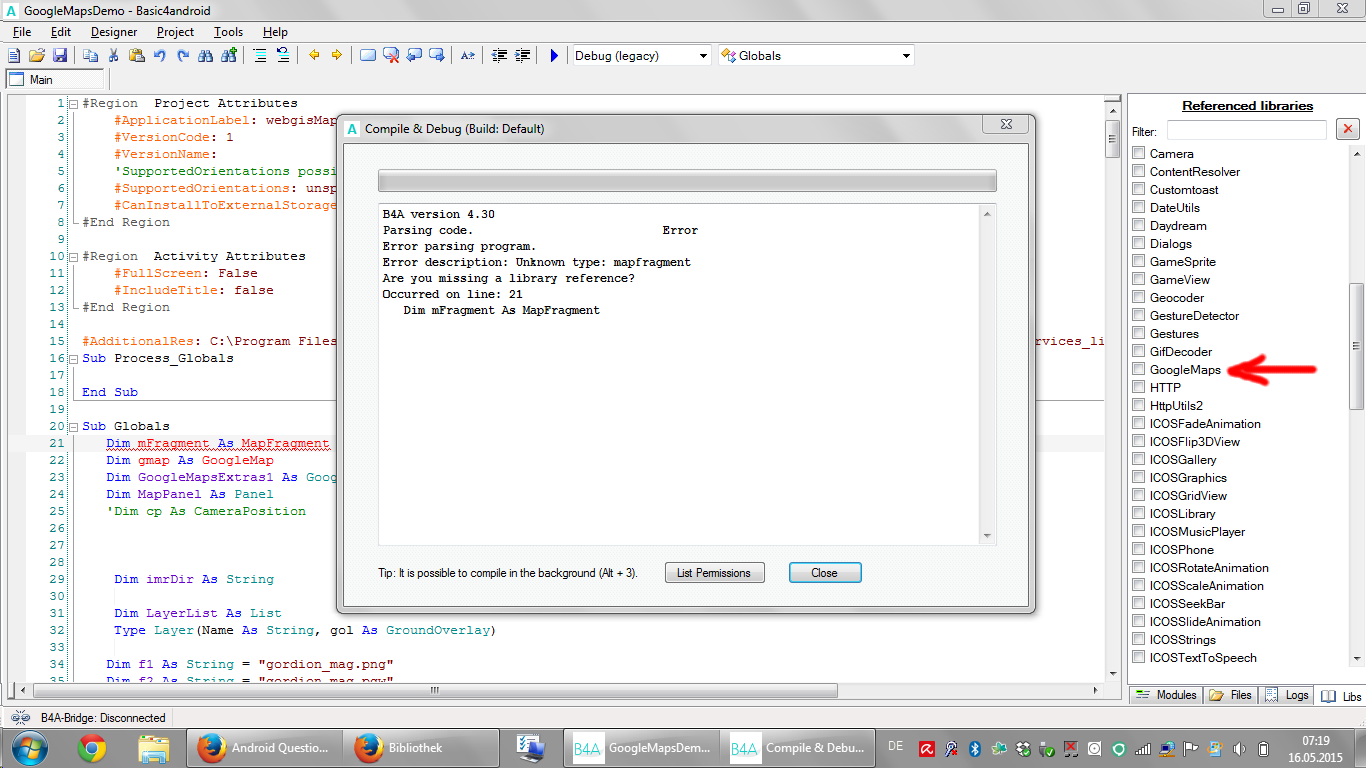Run the compiler with the blue play icon
This screenshot has height=768, width=1366.
553,56
